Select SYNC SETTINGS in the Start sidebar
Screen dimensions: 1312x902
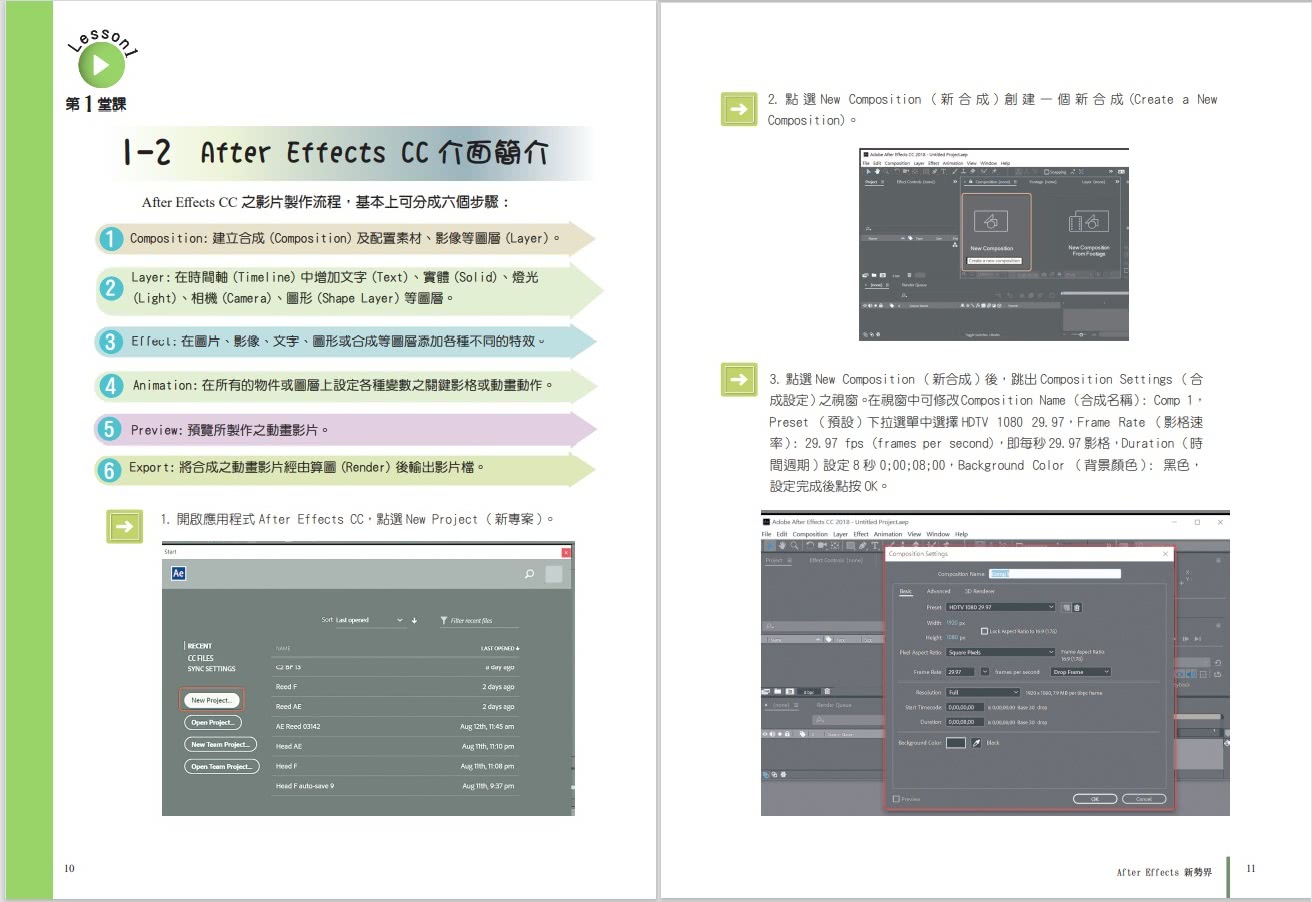pos(212,669)
